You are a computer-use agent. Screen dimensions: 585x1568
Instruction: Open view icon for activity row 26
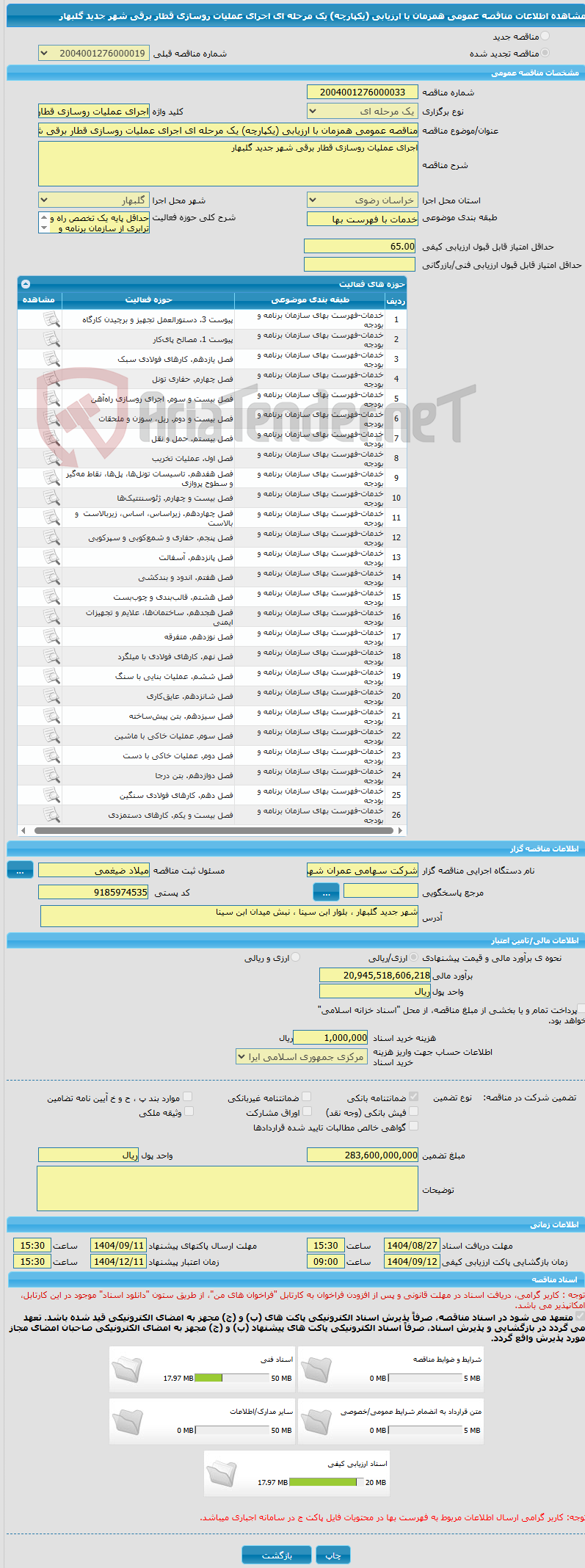pos(51,815)
